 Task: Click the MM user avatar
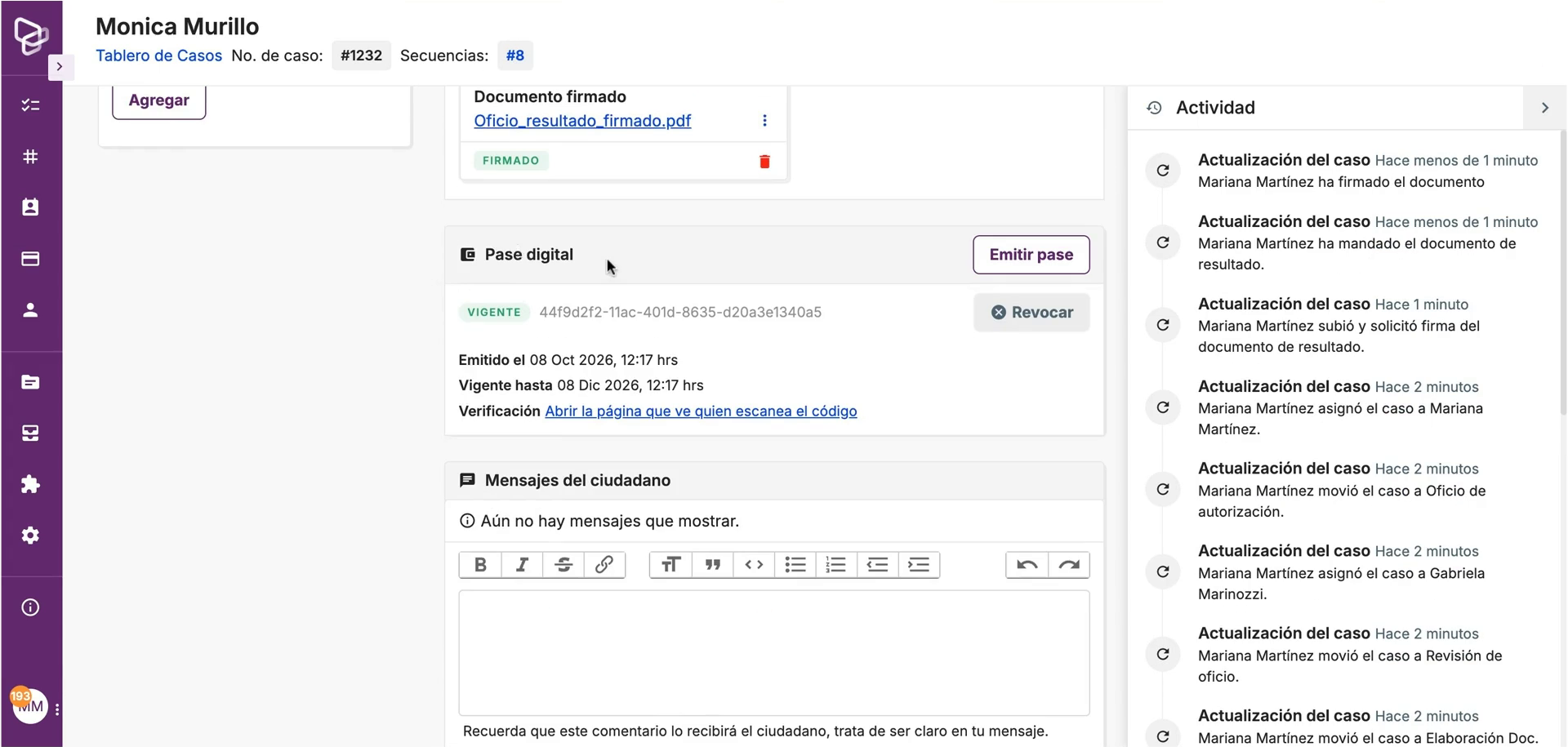(29, 705)
